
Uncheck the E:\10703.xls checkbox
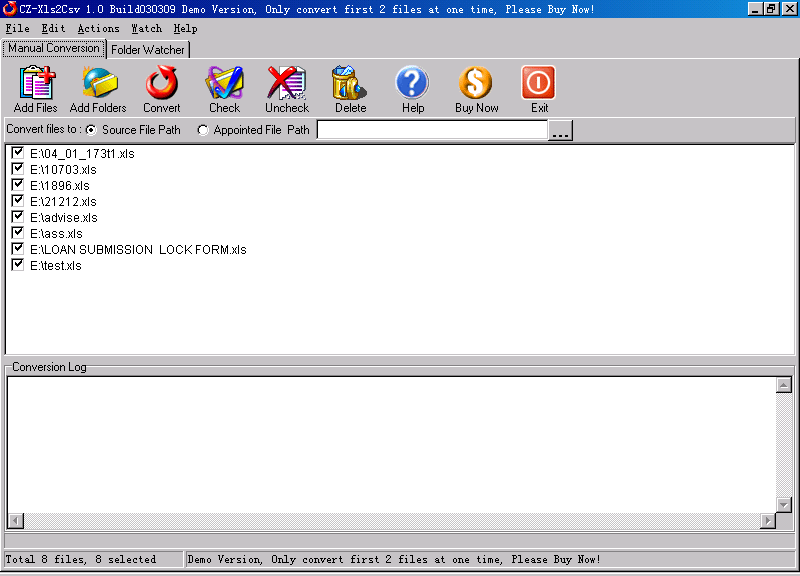click(x=18, y=168)
